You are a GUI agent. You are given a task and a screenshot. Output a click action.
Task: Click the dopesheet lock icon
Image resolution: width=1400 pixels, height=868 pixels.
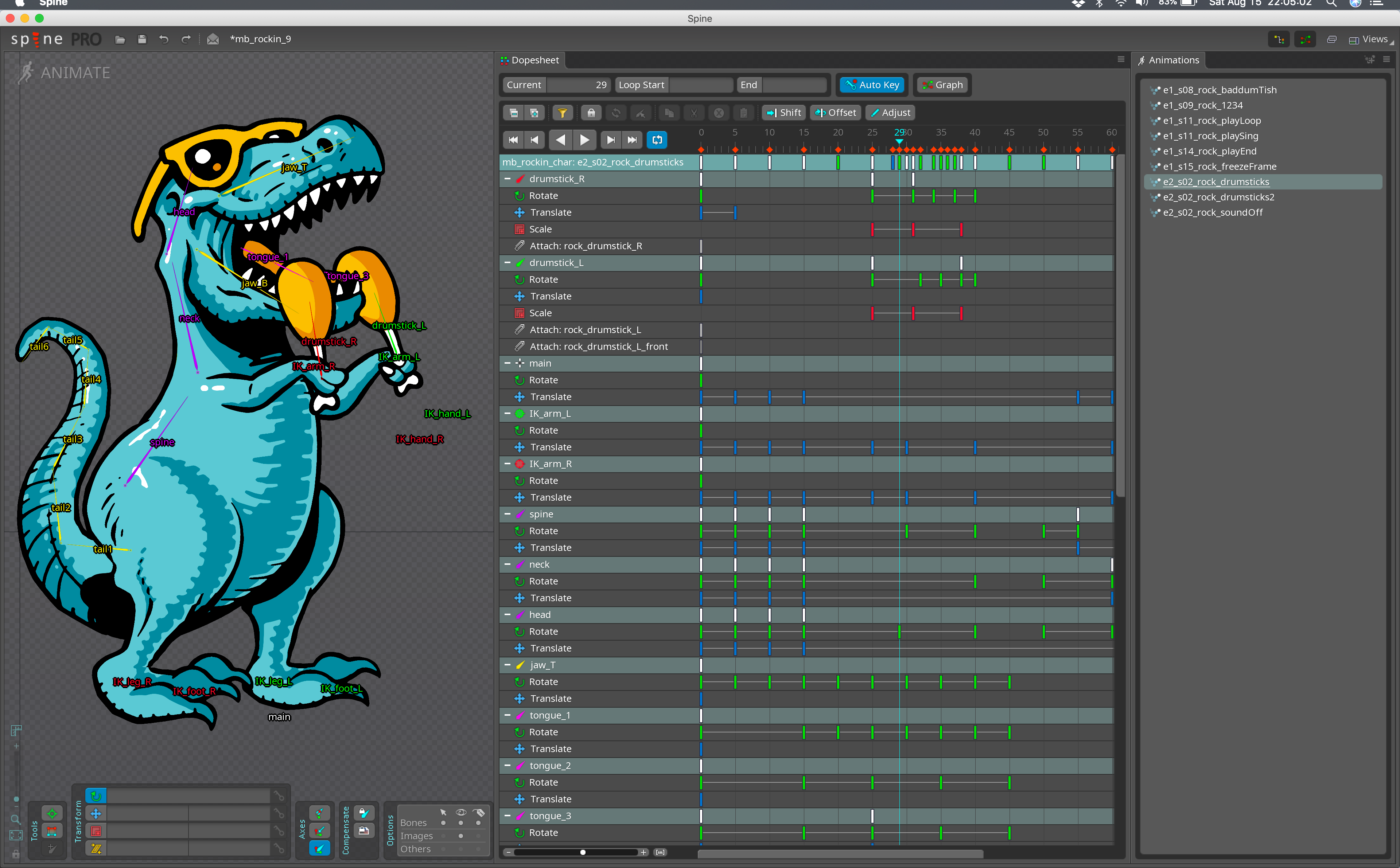click(591, 113)
